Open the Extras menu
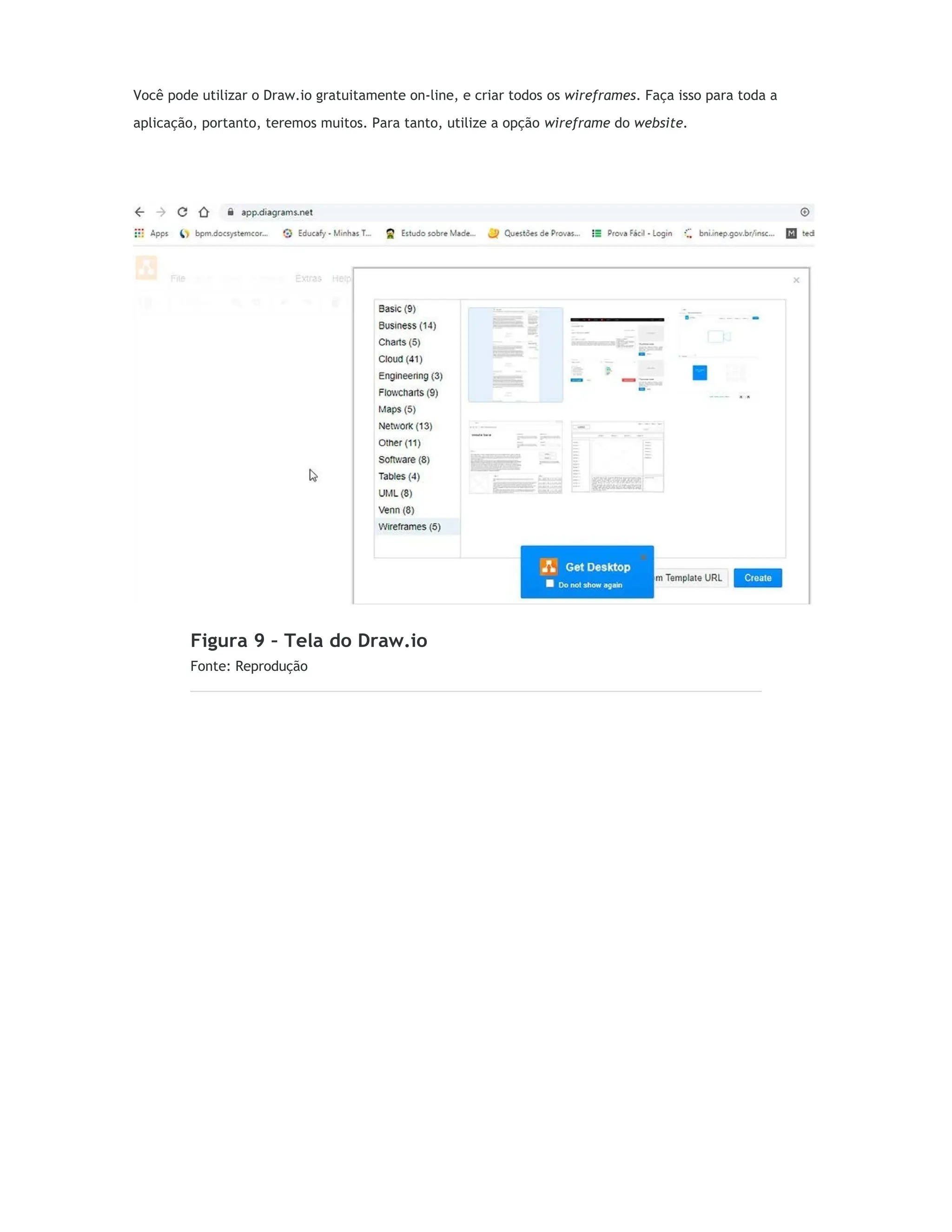This screenshot has height=1232, width=952. tap(308, 278)
